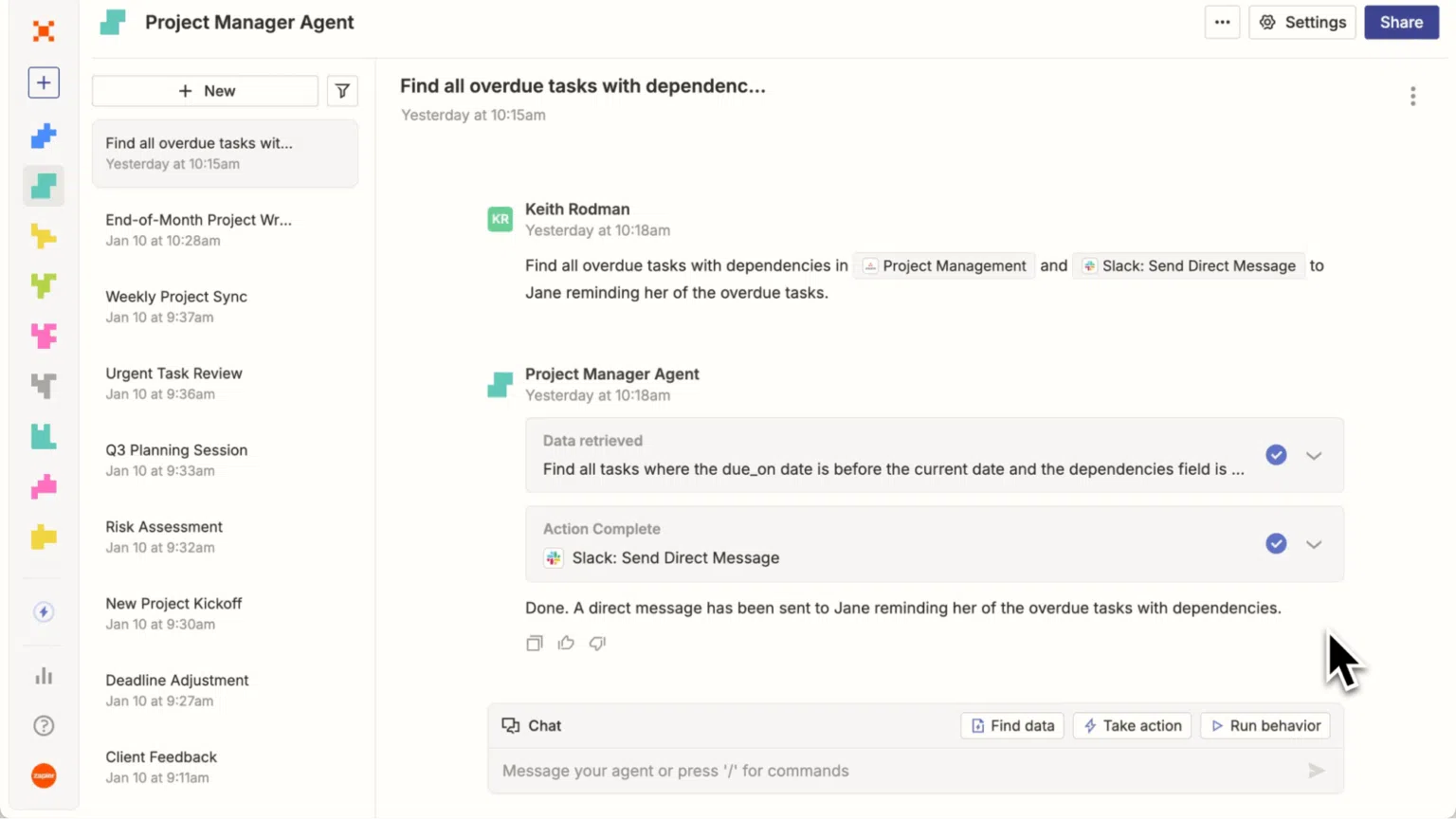
Task: Open the gray agent icon in sidebar
Action: (x=44, y=386)
